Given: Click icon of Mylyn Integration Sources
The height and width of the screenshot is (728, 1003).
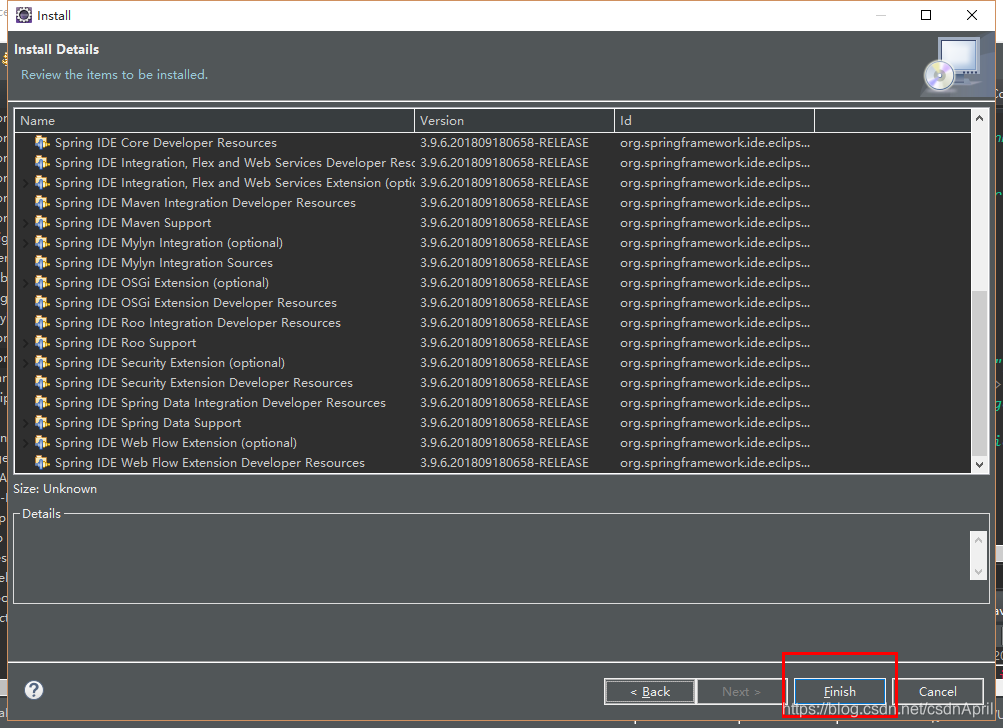Looking at the screenshot, I should (42, 262).
